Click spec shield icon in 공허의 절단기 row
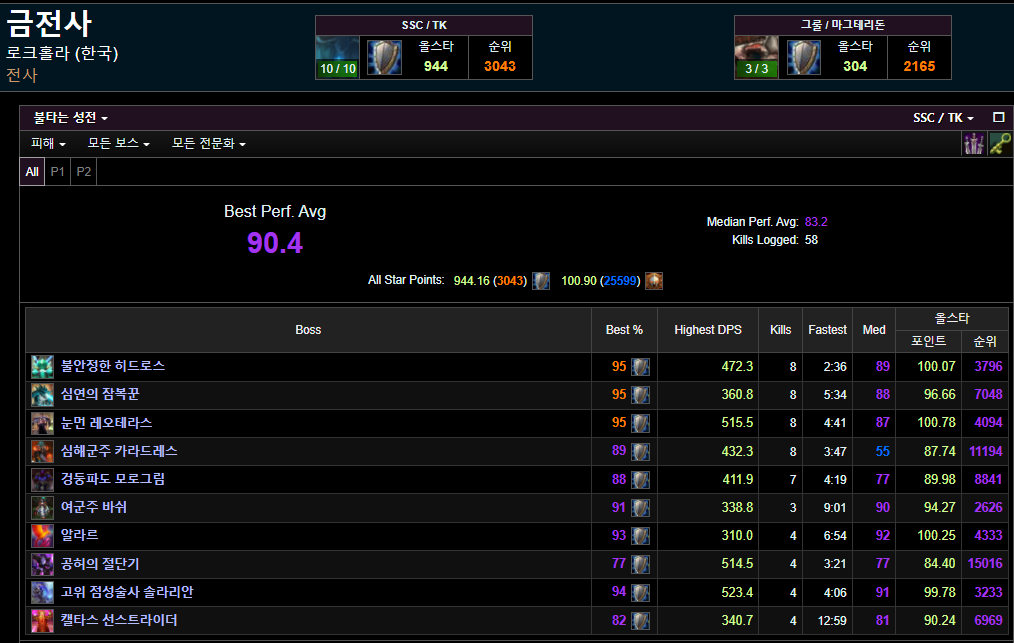1014x643 pixels. pos(640,564)
